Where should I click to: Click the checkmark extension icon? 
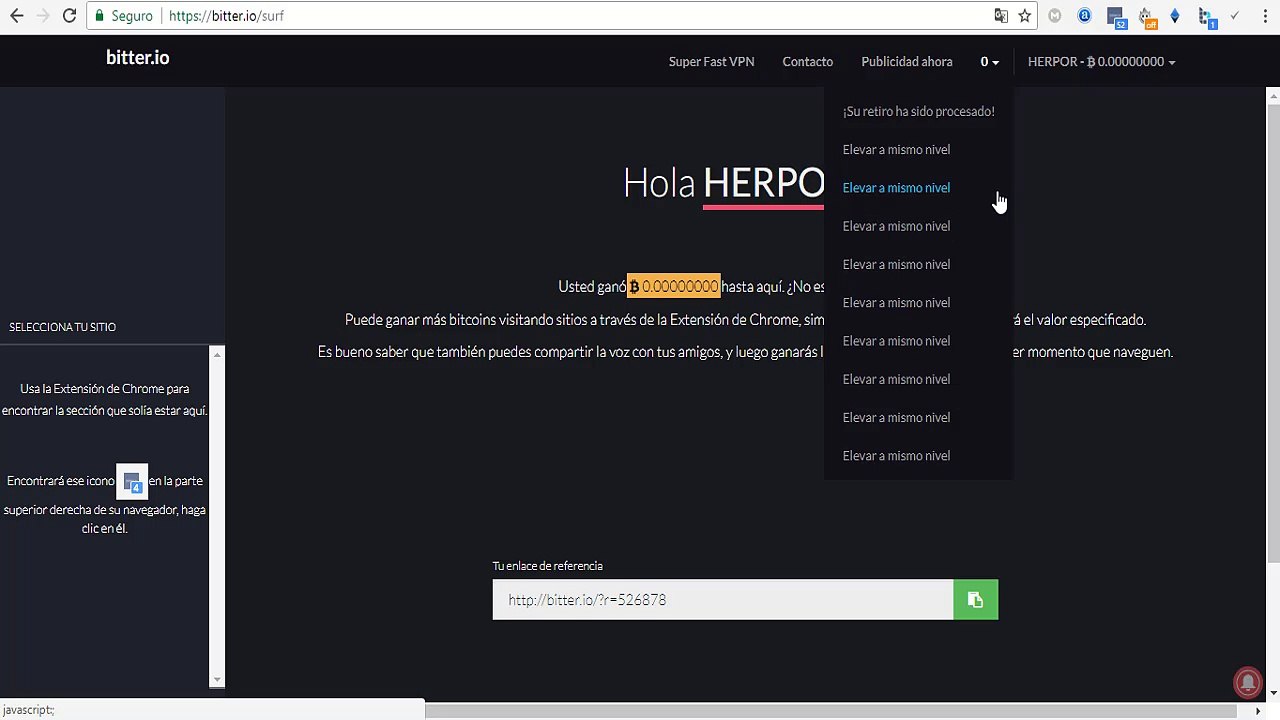pyautogui.click(x=1235, y=16)
